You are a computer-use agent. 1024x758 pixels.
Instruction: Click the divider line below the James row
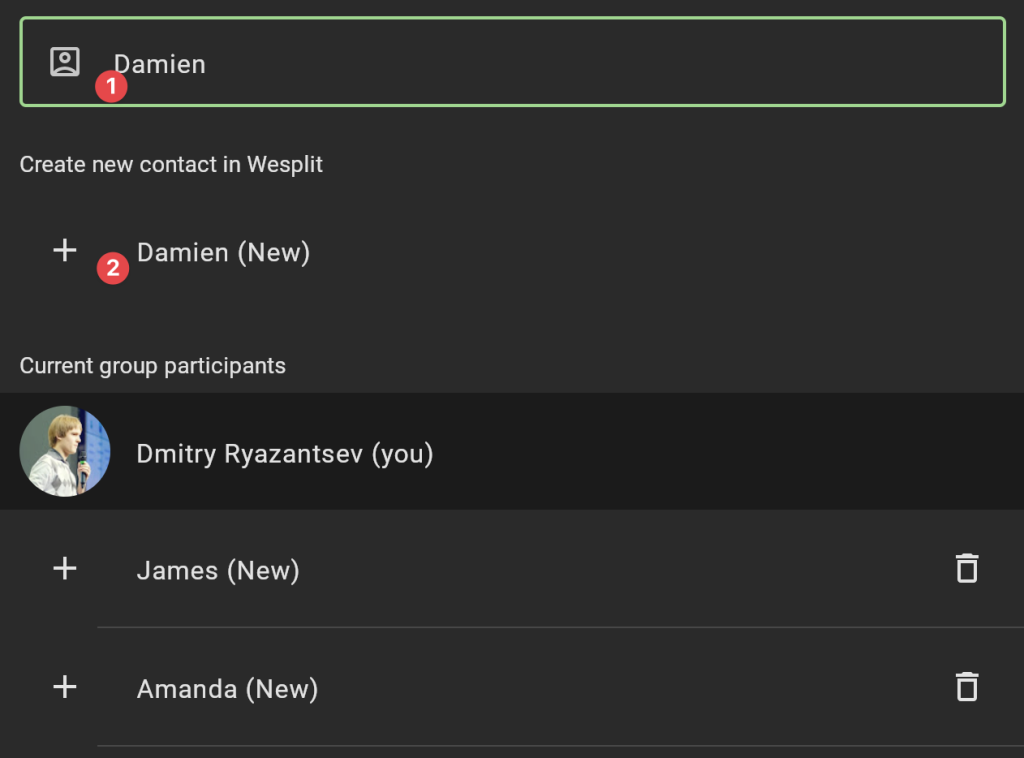coord(560,627)
